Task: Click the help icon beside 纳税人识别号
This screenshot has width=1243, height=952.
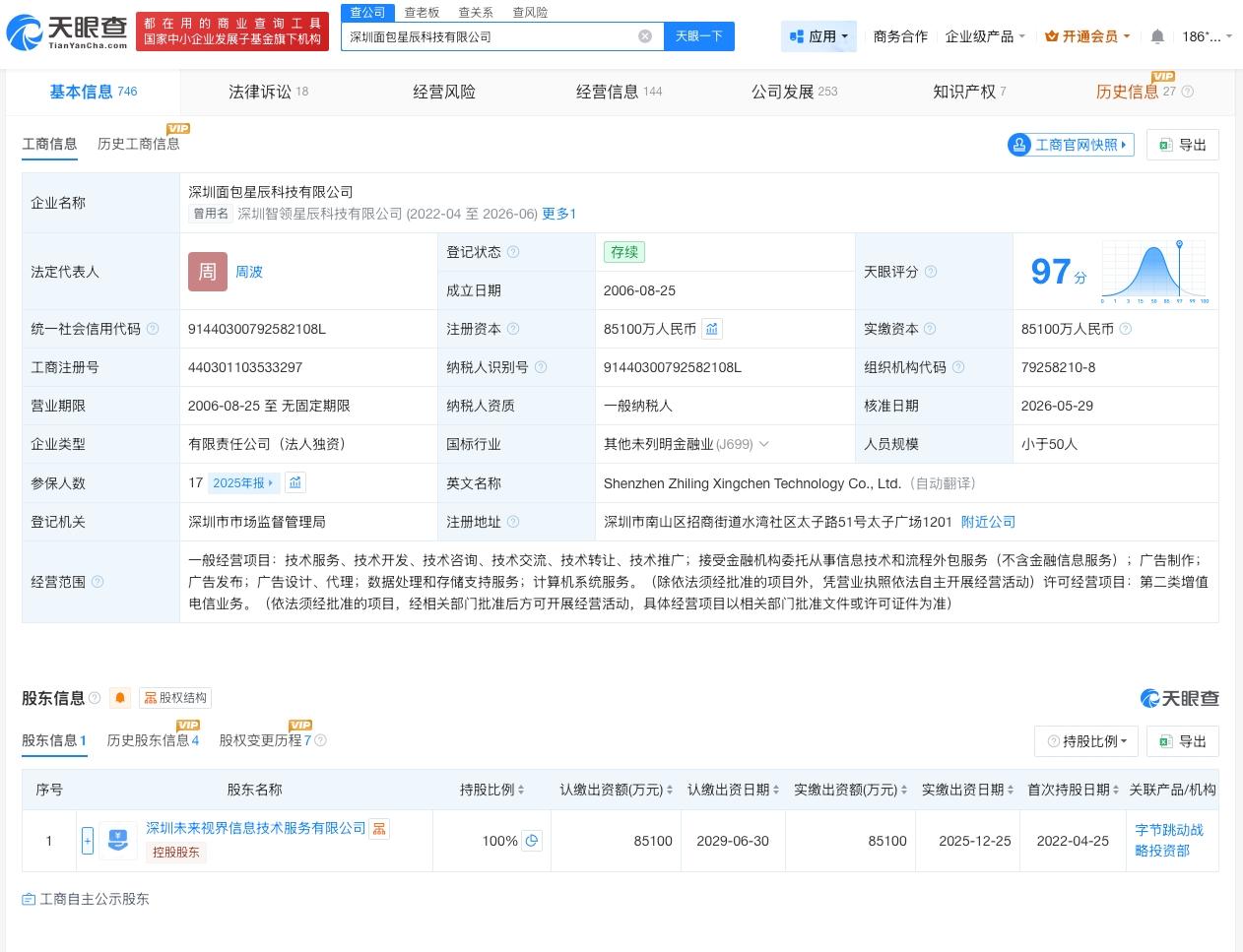Action: coord(541,367)
